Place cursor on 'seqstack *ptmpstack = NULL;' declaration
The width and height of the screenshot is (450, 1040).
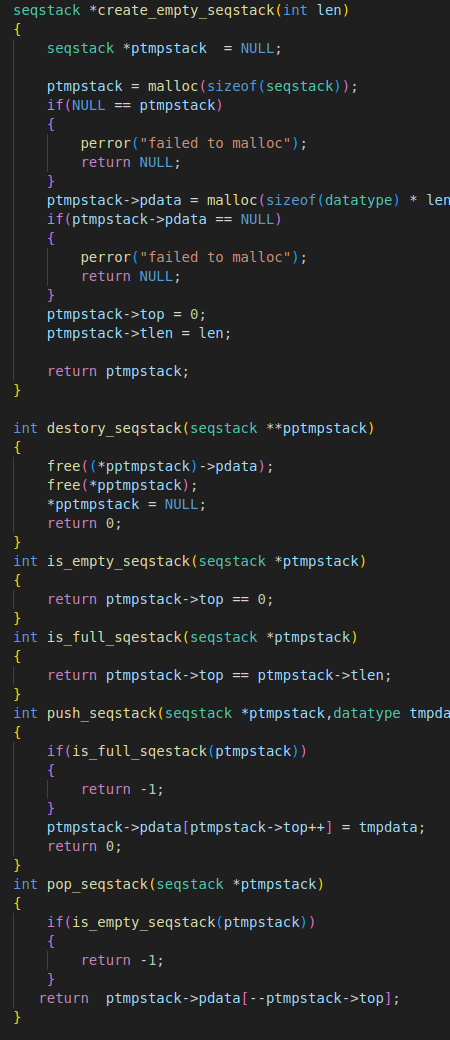(x=164, y=48)
